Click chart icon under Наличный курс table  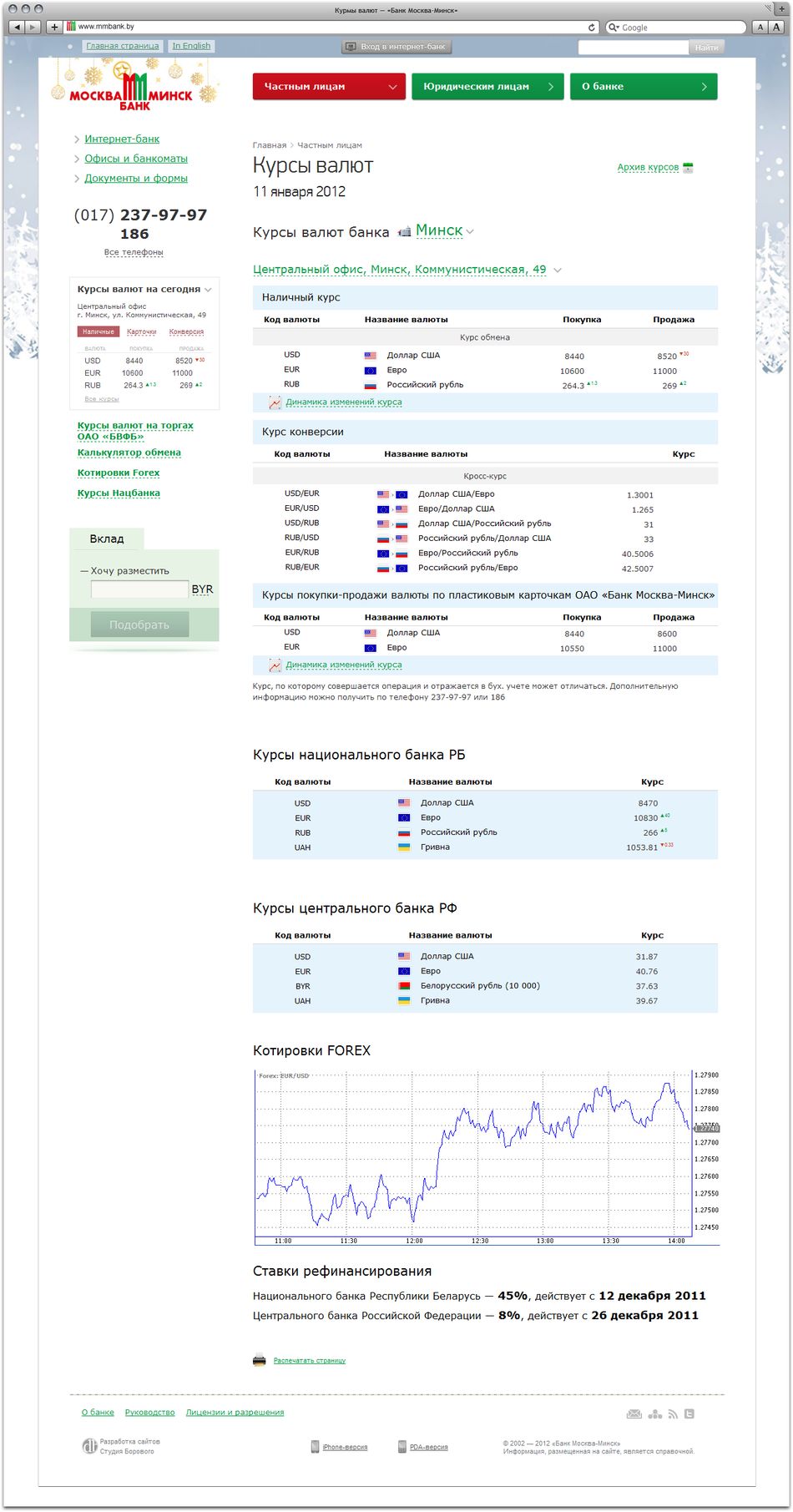click(x=275, y=402)
